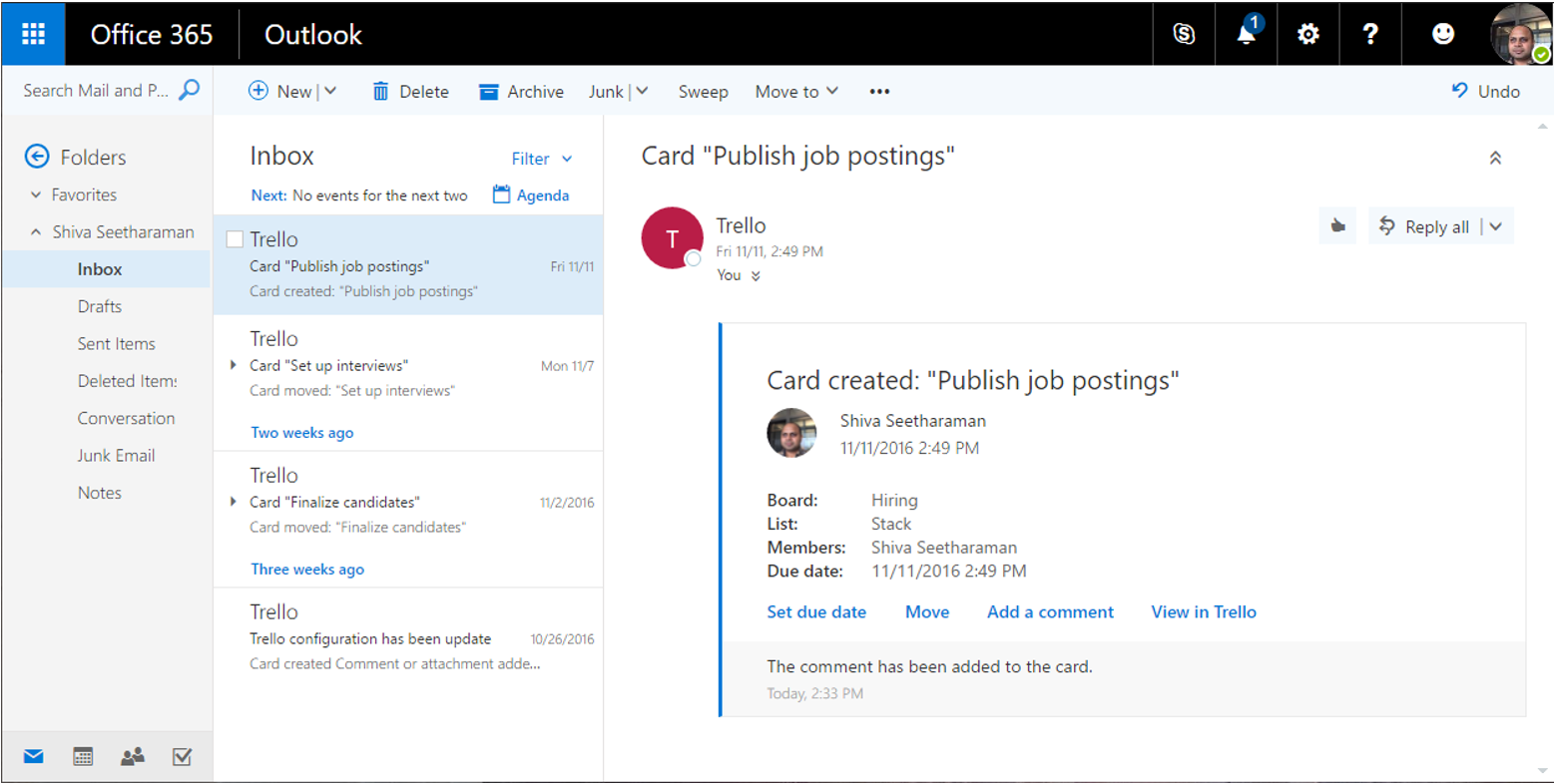Click Sweep in the toolbar
This screenshot has width=1557, height=784.
(x=703, y=92)
